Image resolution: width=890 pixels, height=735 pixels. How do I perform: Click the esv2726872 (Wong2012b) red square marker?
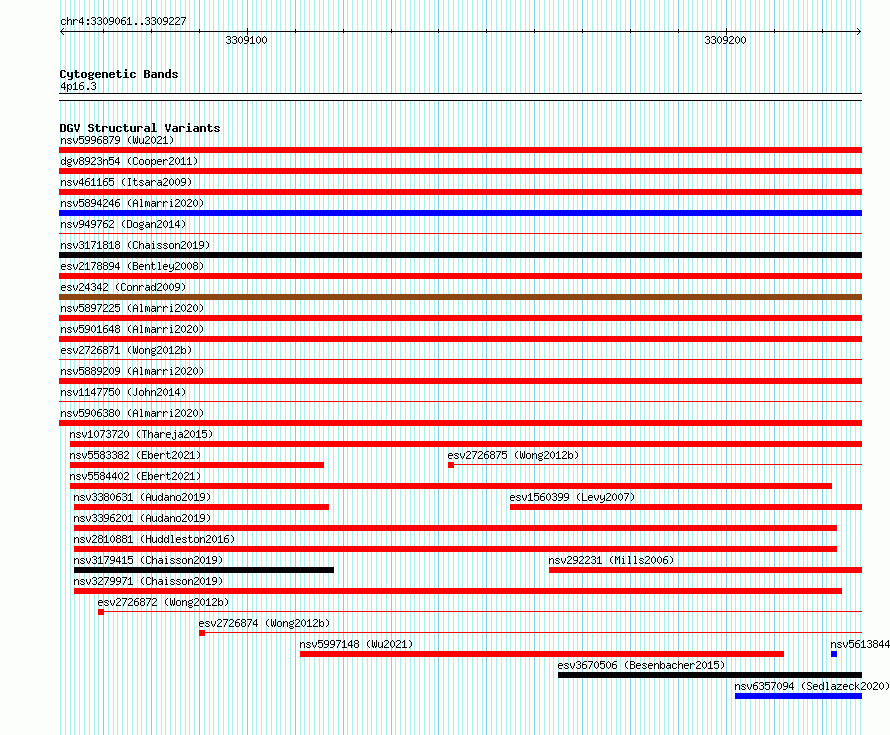tap(101, 612)
